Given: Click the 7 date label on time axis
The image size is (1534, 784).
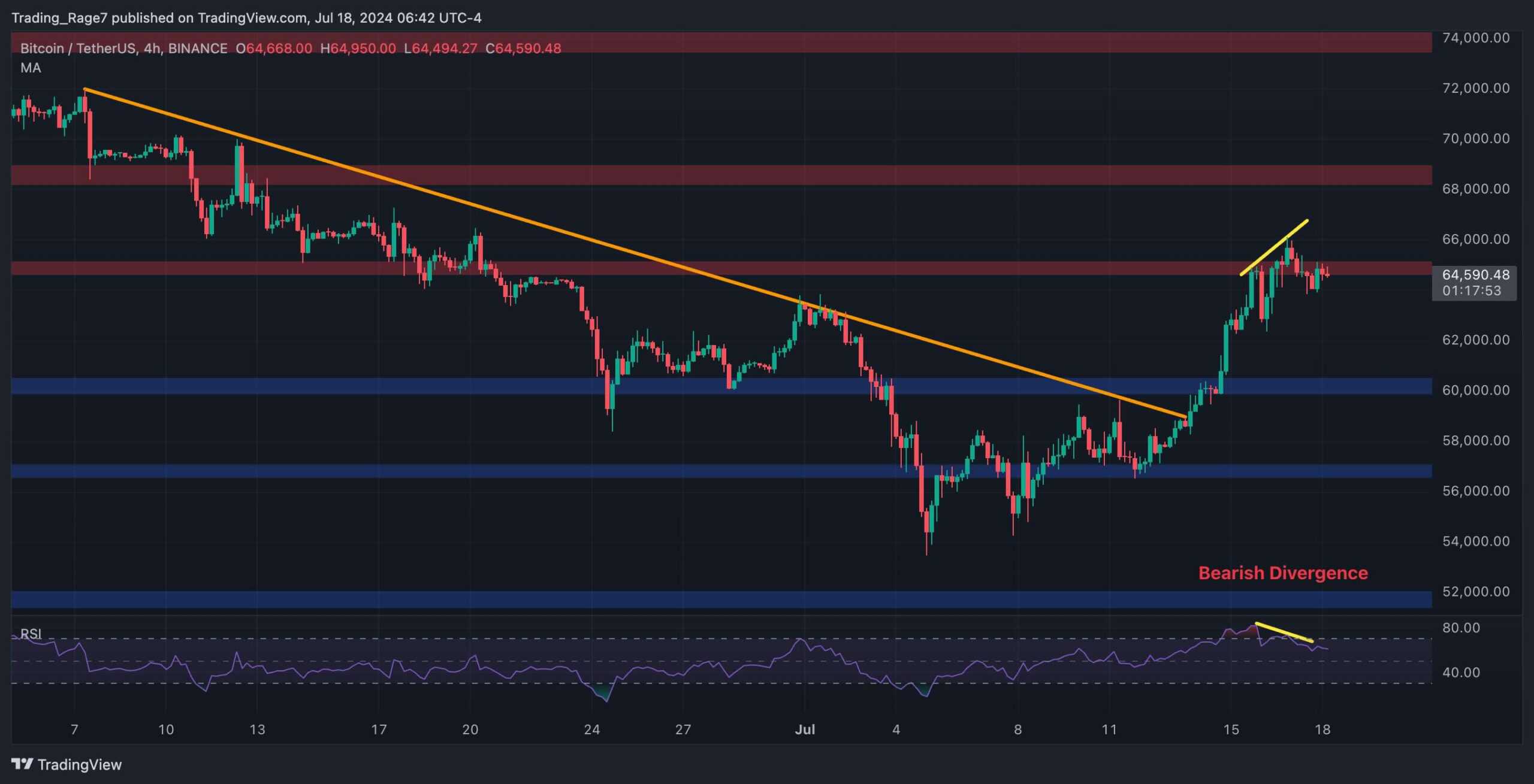Looking at the screenshot, I should coord(74,729).
